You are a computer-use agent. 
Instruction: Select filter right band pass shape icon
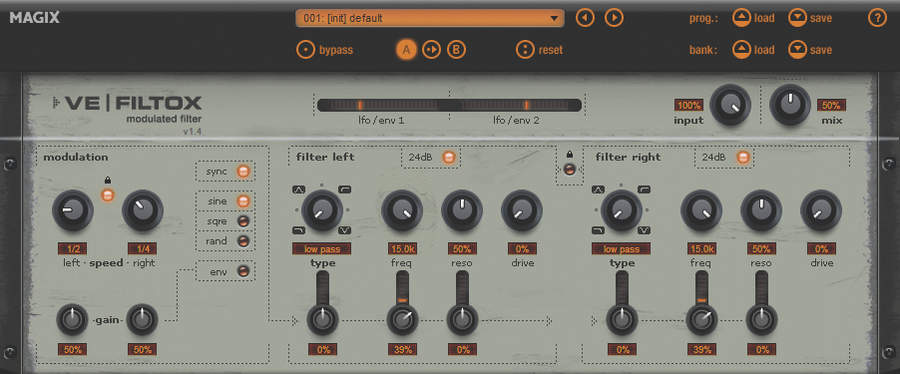pos(599,189)
